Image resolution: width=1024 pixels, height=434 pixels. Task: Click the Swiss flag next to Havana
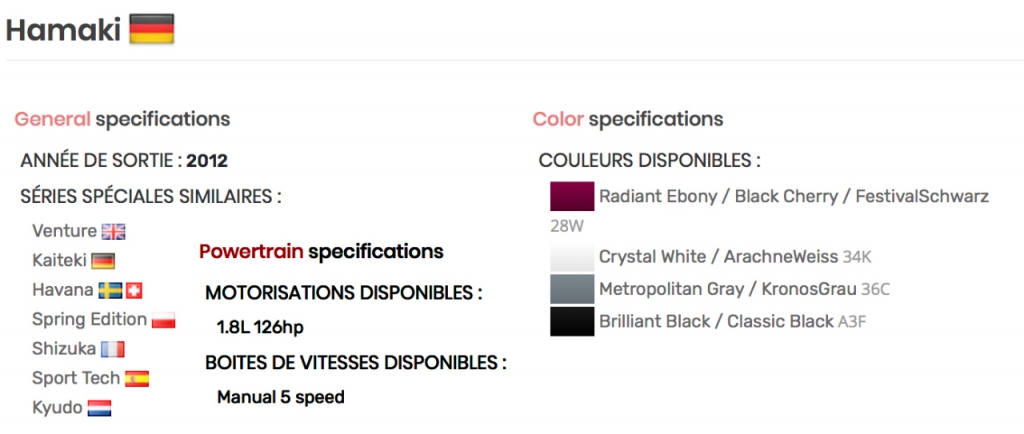(x=133, y=290)
